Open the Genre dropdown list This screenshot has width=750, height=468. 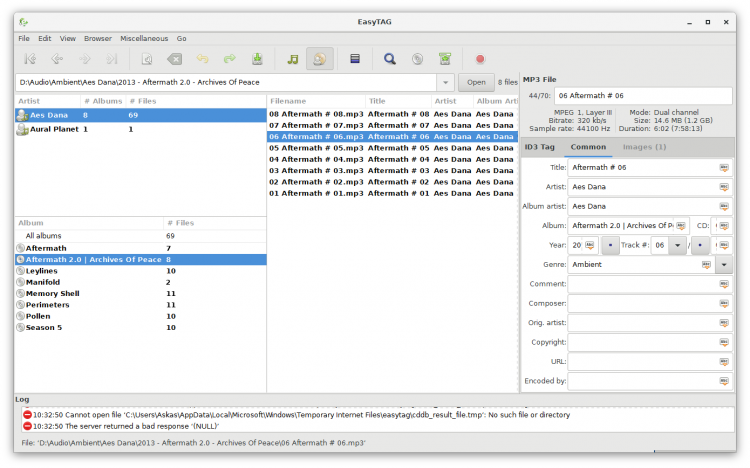724,265
